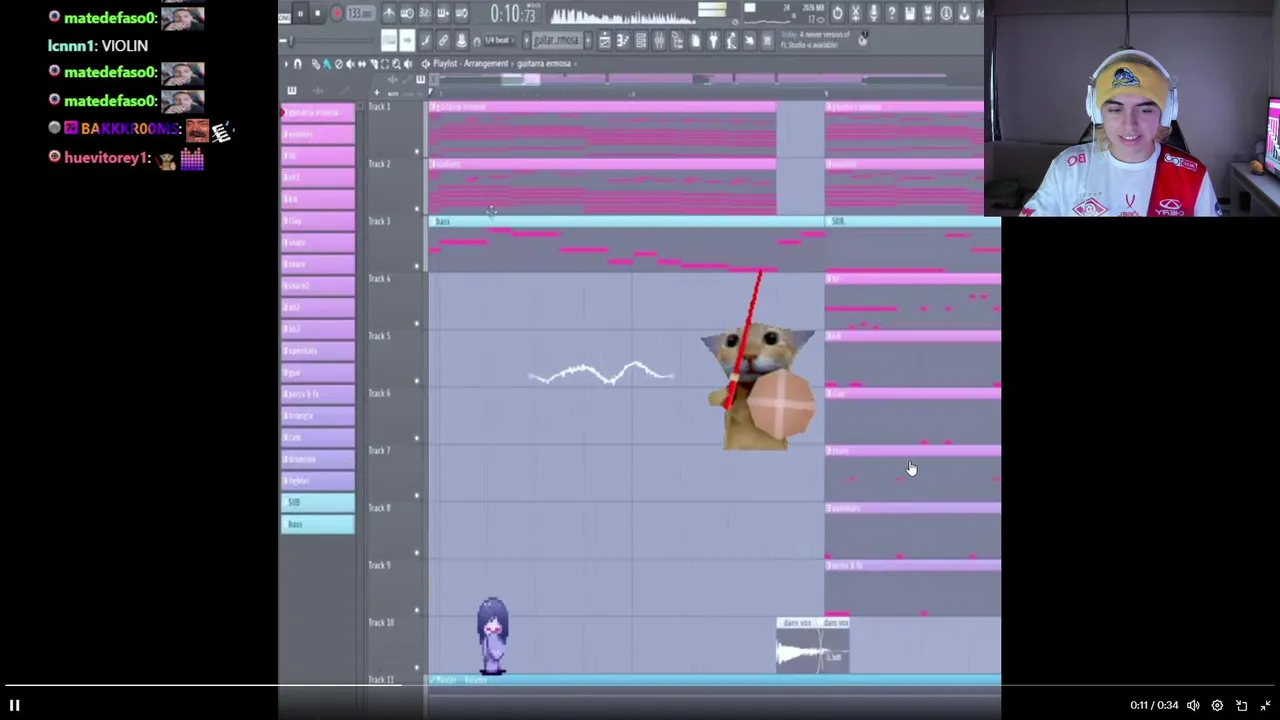Viewport: 1280px width, 720px height.
Task: Open video player settings gear
Action: coord(1217,705)
